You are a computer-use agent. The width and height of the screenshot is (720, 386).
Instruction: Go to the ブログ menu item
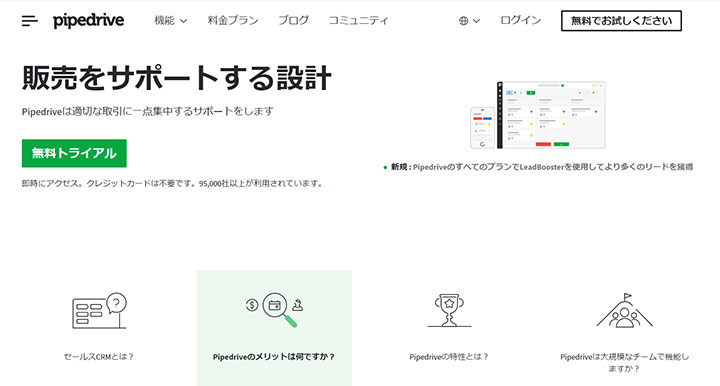point(293,21)
